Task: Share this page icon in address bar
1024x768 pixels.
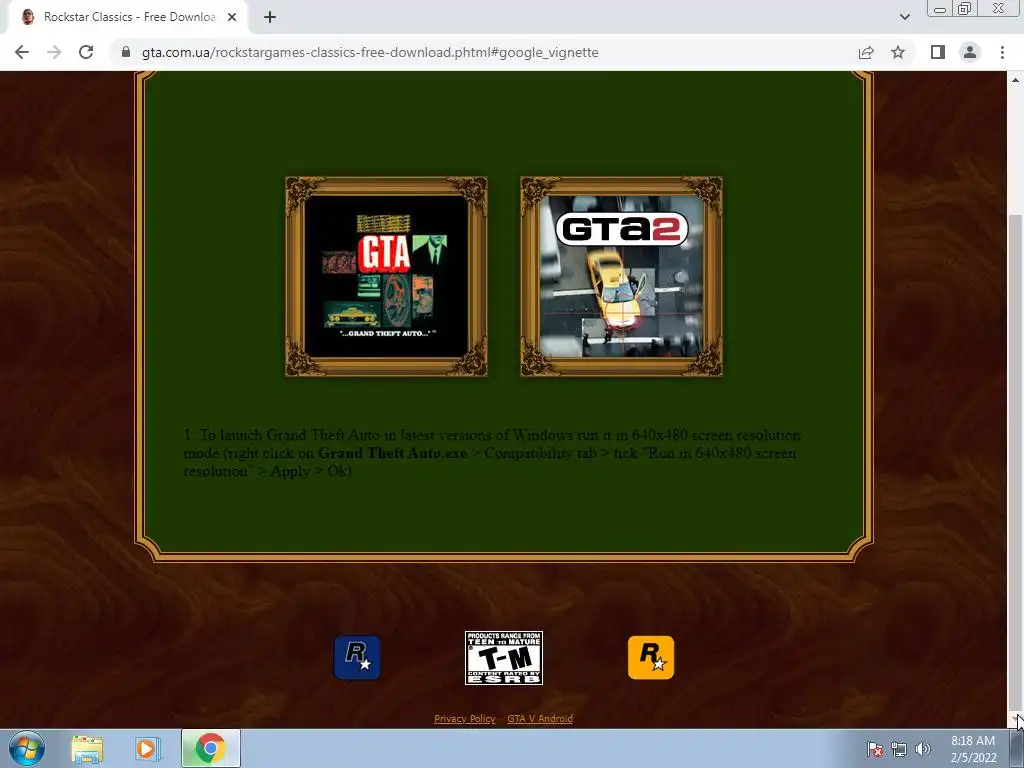Action: pos(866,52)
